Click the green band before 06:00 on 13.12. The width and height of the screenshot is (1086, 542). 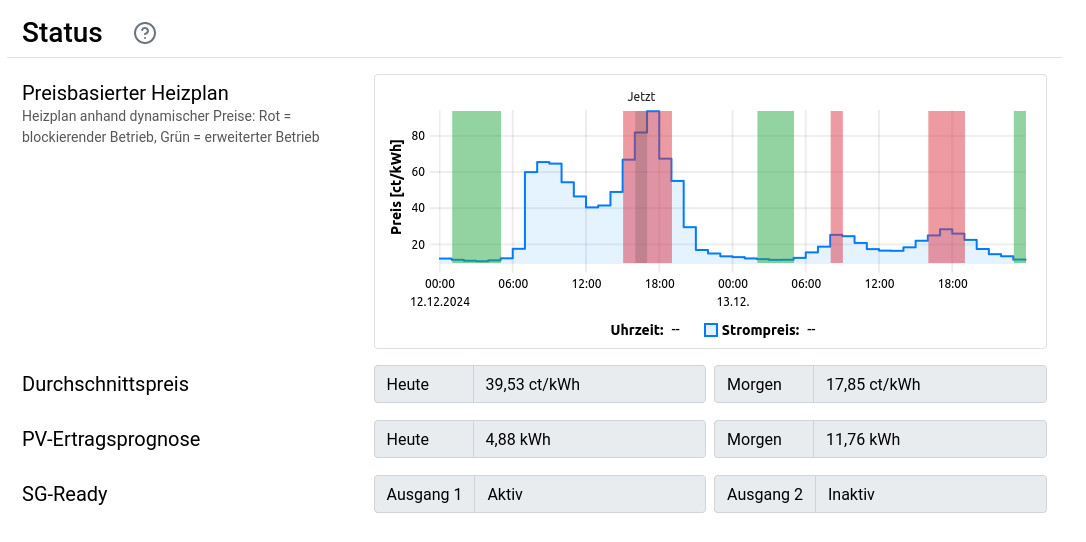click(x=775, y=186)
